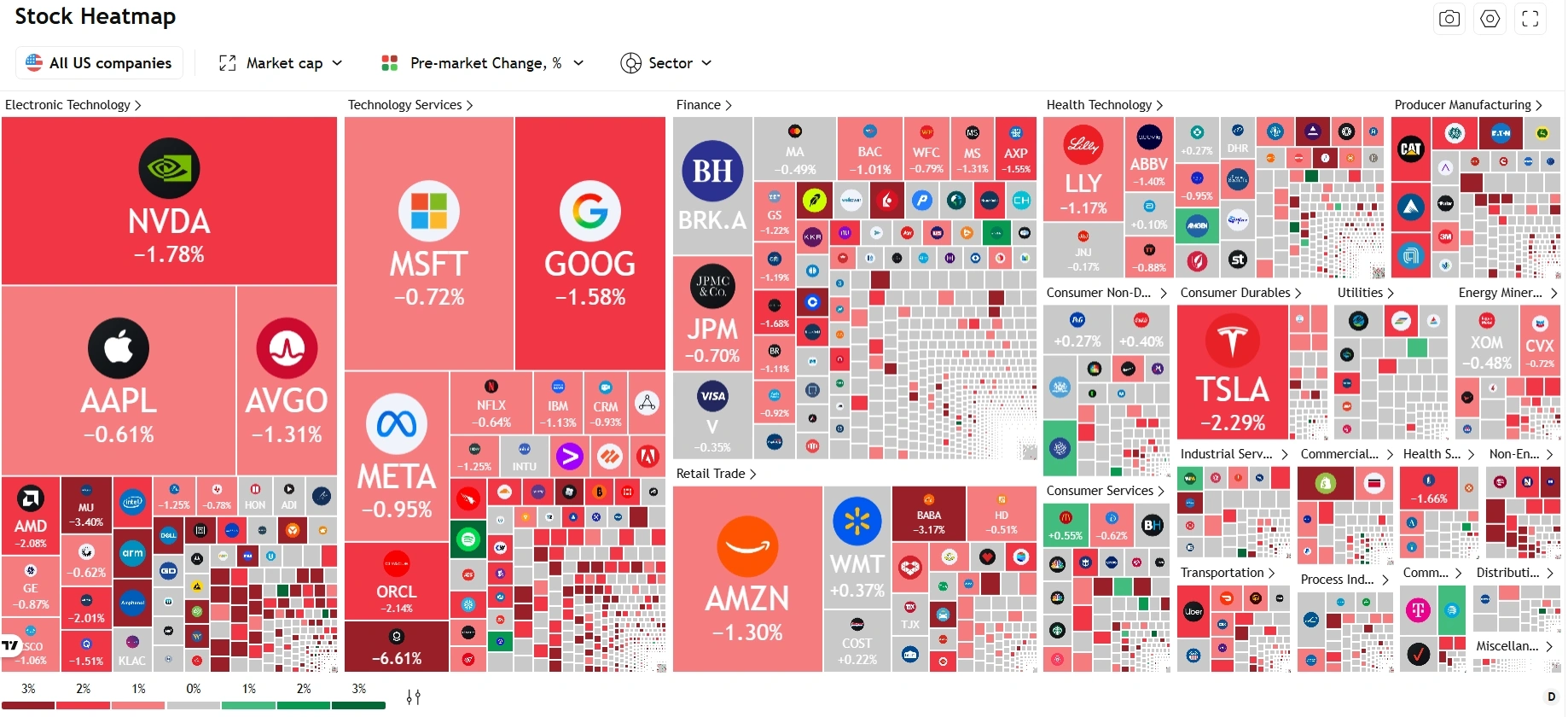Open Electronic Technology sector heading

click(x=73, y=105)
